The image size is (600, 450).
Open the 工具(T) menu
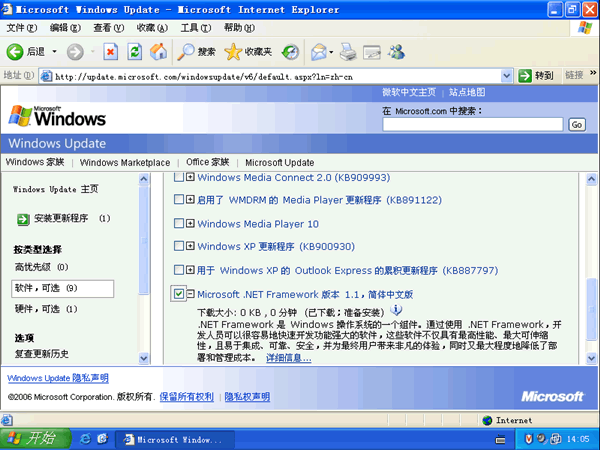click(196, 28)
